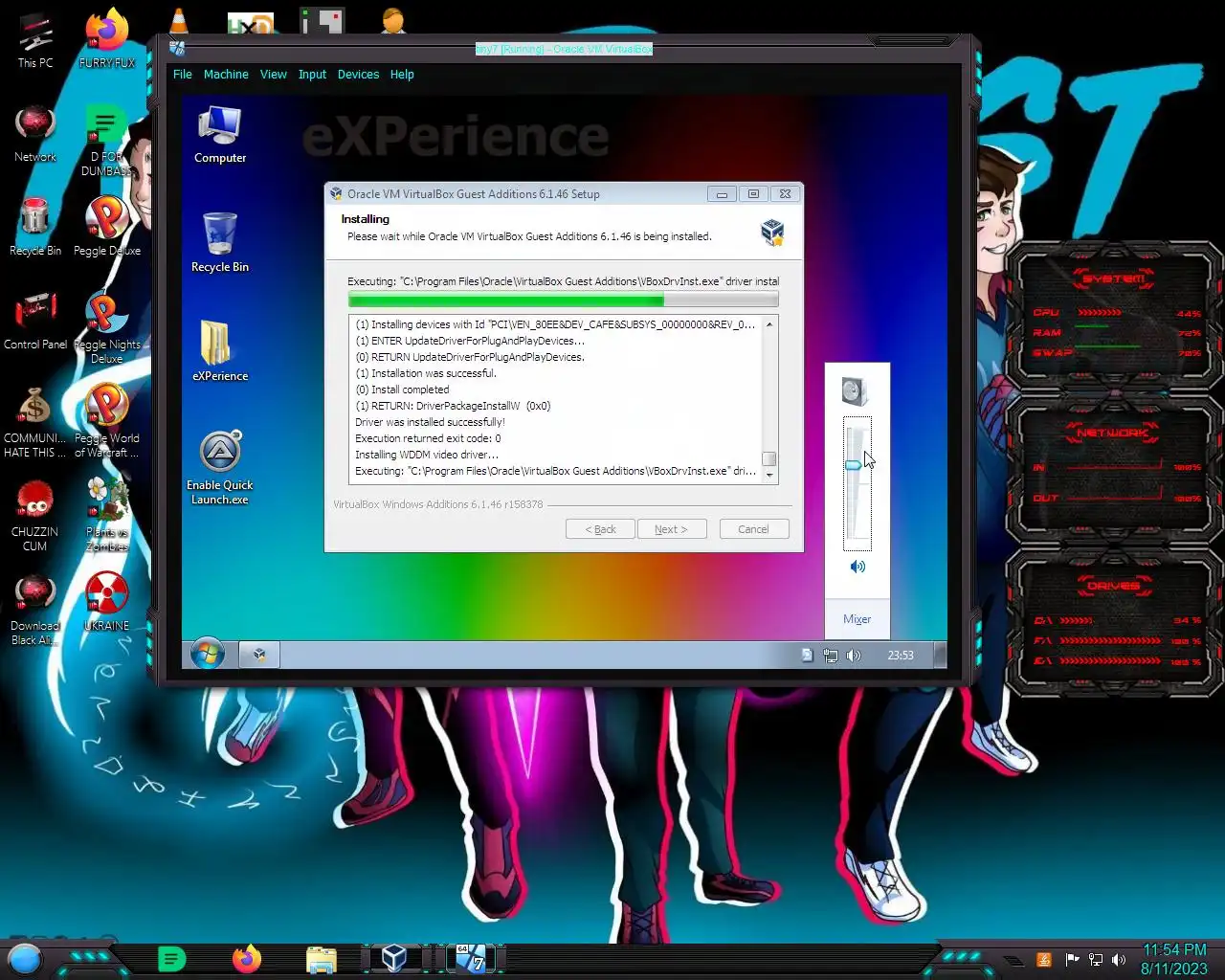Screen dimensions: 1225x980
Task: Click the guest Windows 7 Start orb
Action: click(x=208, y=655)
